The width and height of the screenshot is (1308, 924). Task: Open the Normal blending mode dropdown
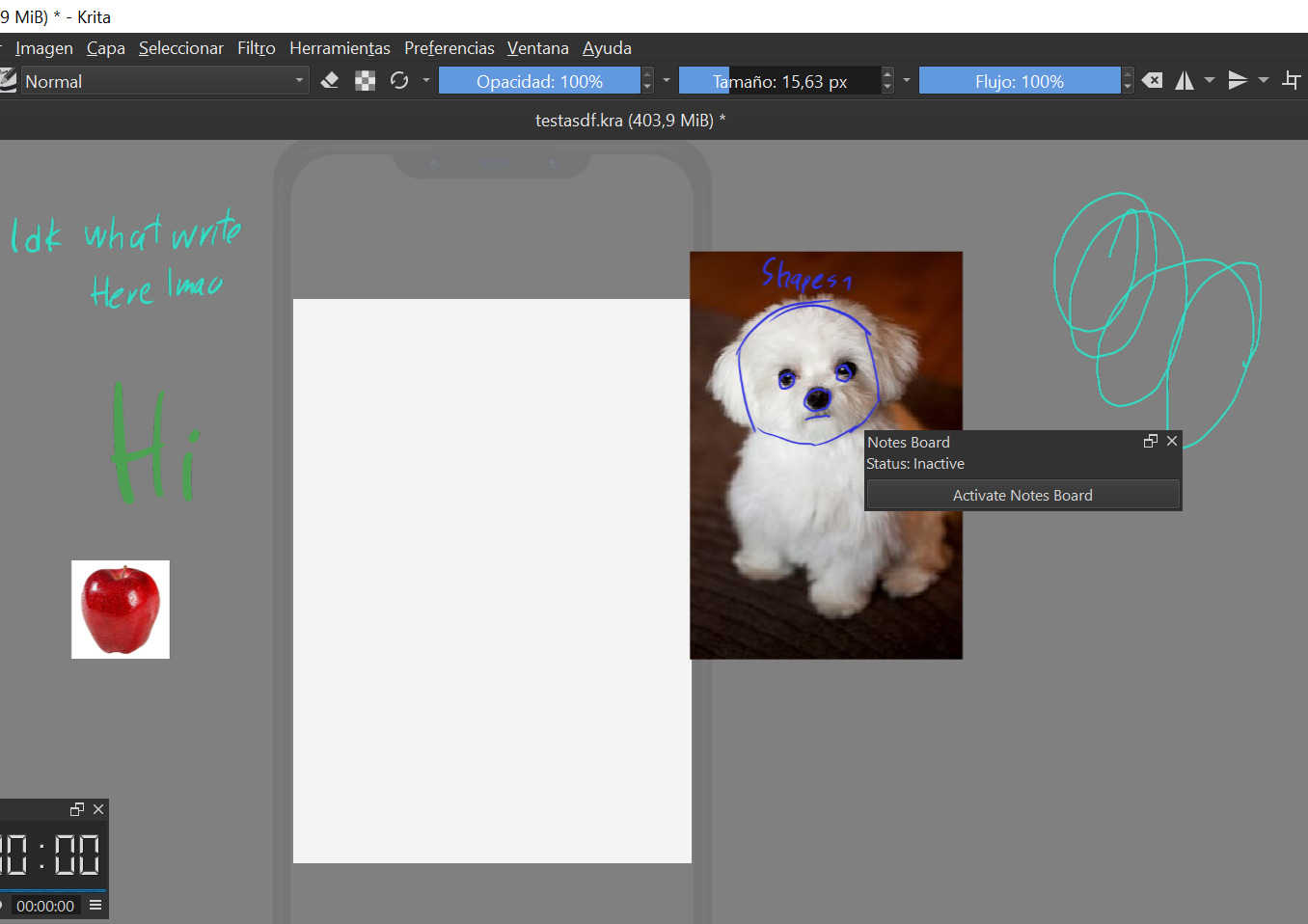click(164, 81)
